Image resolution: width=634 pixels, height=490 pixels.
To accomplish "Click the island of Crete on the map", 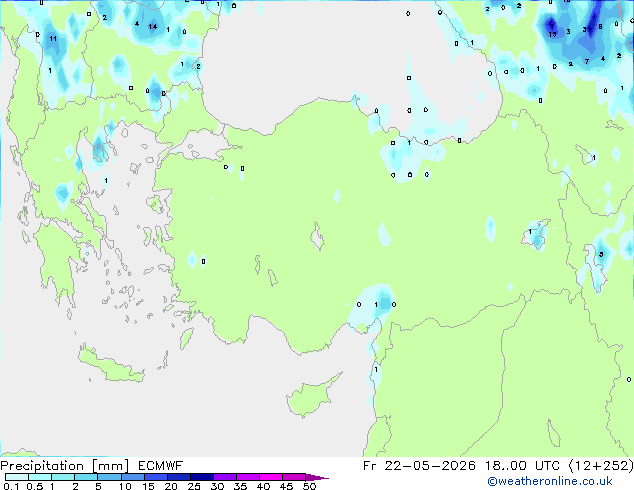I will pos(111,365).
